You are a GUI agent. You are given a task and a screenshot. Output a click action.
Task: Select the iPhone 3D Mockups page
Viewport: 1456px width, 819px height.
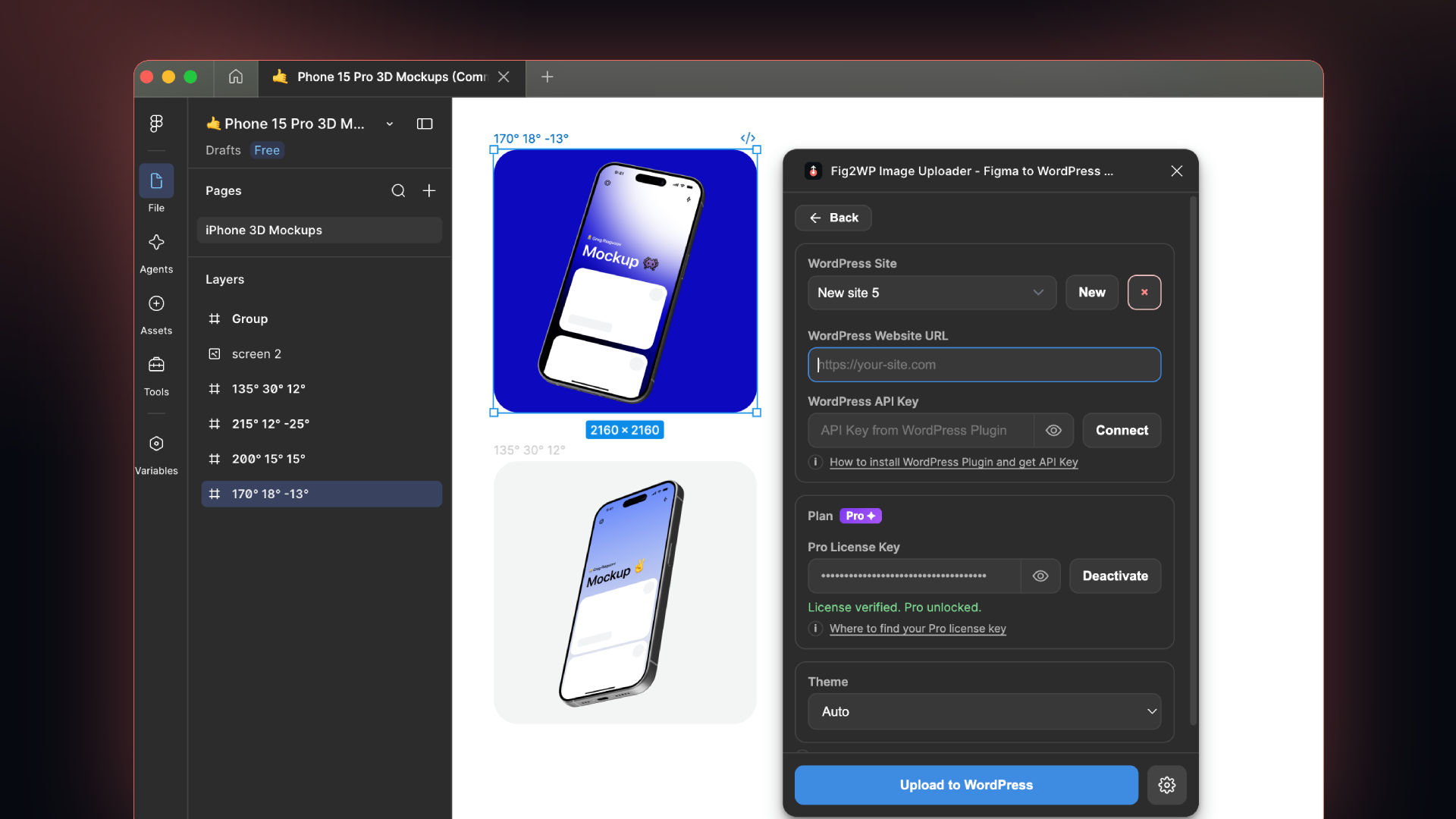tap(319, 231)
